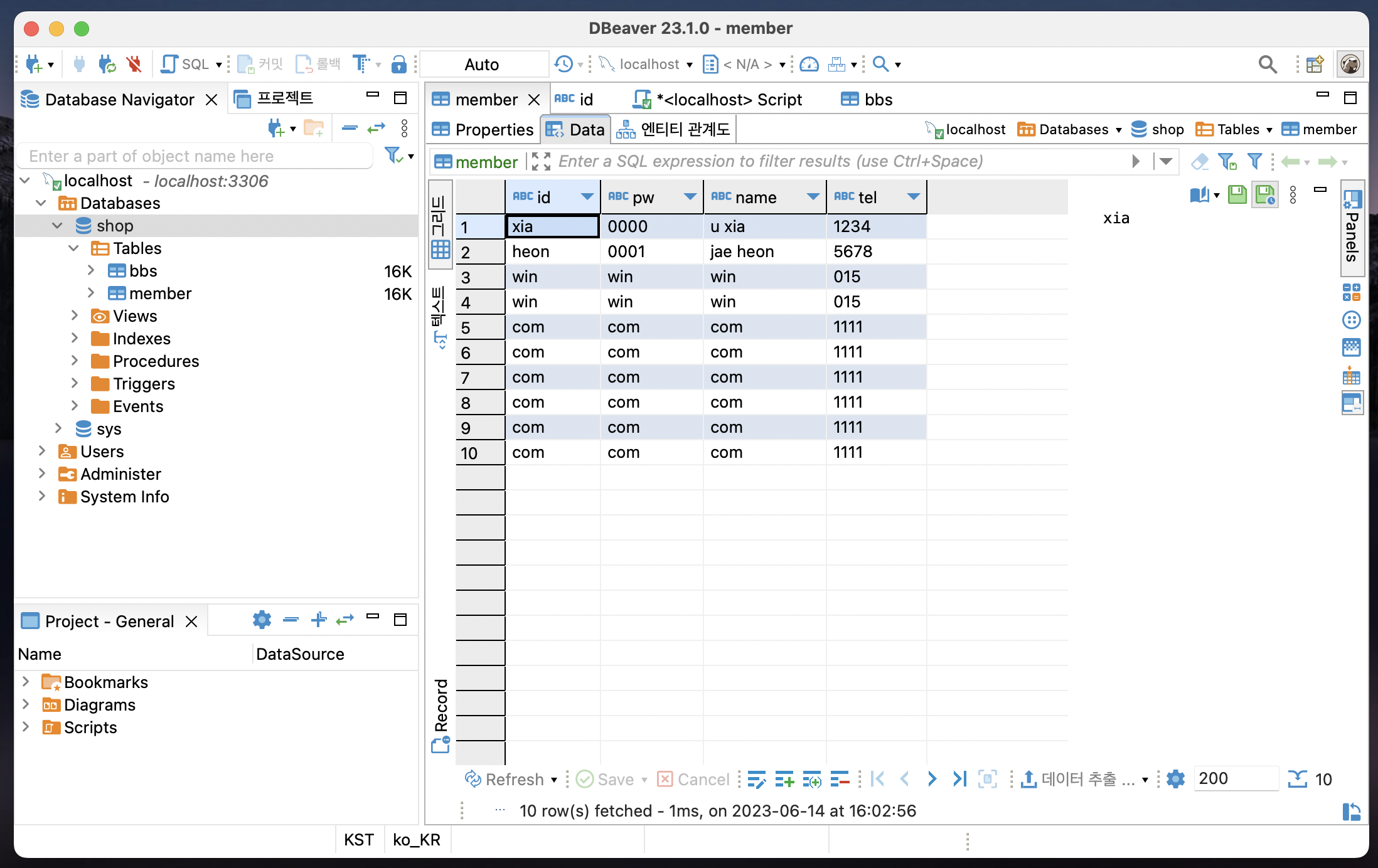Screen dimensions: 1378x868
Task: Toggle link with editor in Navigator
Action: point(376,129)
